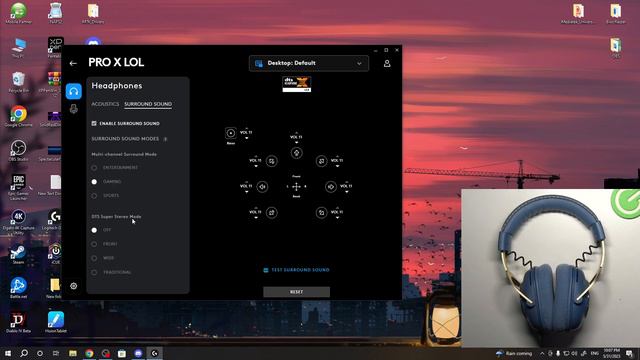Lower front right channel volume arrow
The height and width of the screenshot is (360, 640).
point(338,166)
